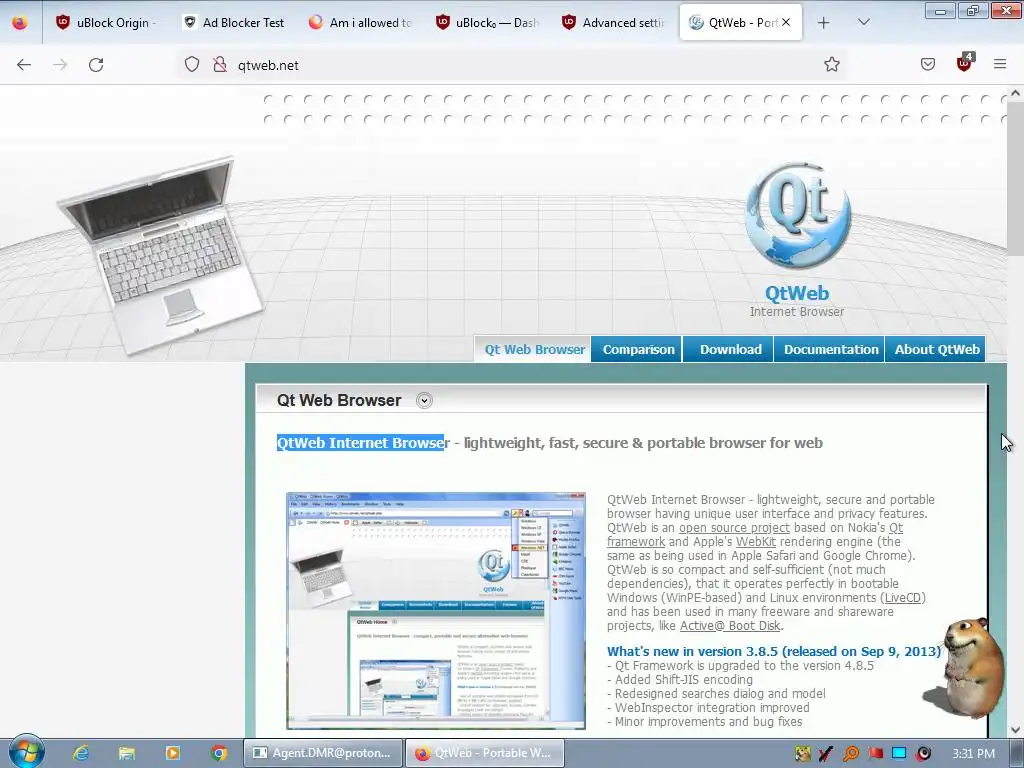Save page to Pocket

[928, 65]
